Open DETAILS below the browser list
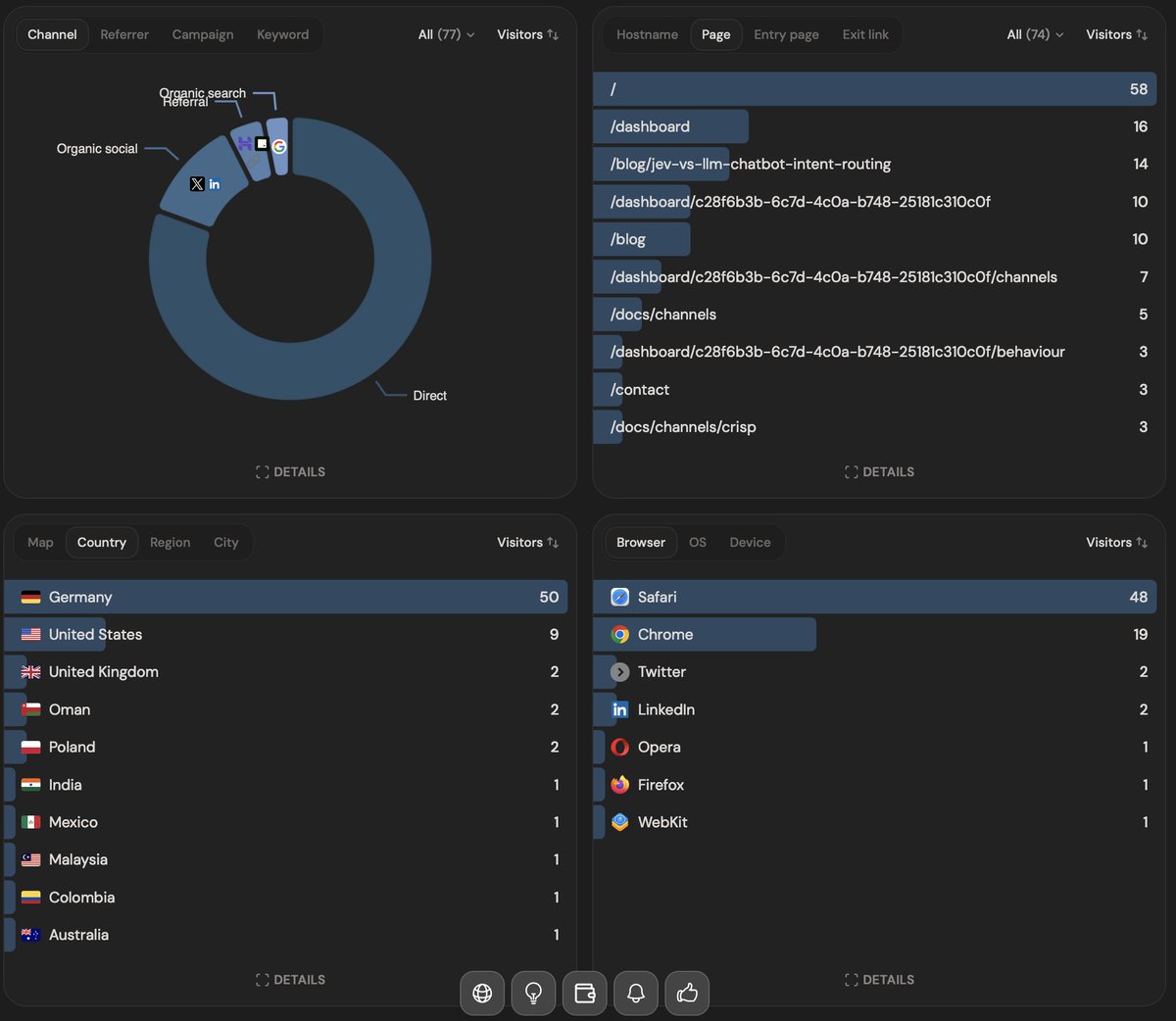Viewport: 1176px width, 1021px height. click(879, 979)
